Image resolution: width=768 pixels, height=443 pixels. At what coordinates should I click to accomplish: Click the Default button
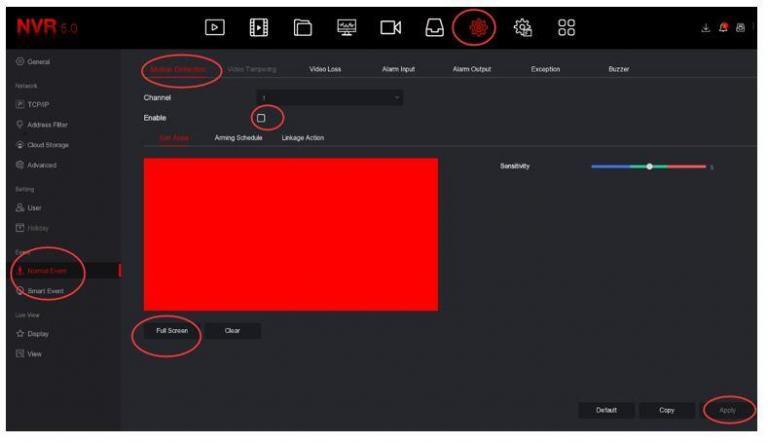pyautogui.click(x=606, y=410)
